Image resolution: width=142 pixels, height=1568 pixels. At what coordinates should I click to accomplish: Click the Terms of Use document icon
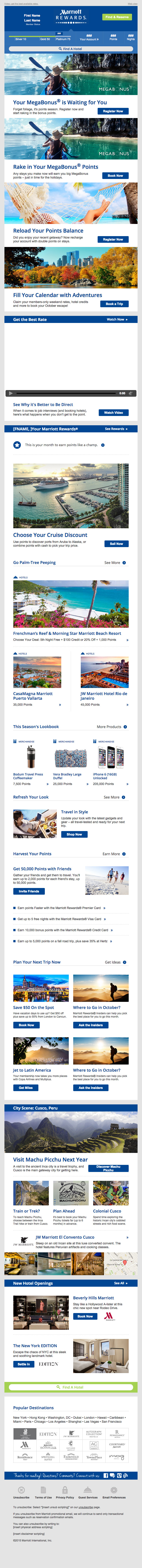click(x=43, y=1490)
